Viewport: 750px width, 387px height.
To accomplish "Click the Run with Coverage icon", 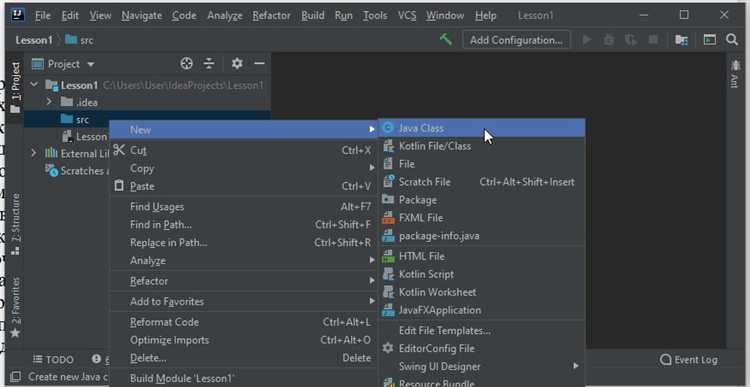I will (x=631, y=40).
